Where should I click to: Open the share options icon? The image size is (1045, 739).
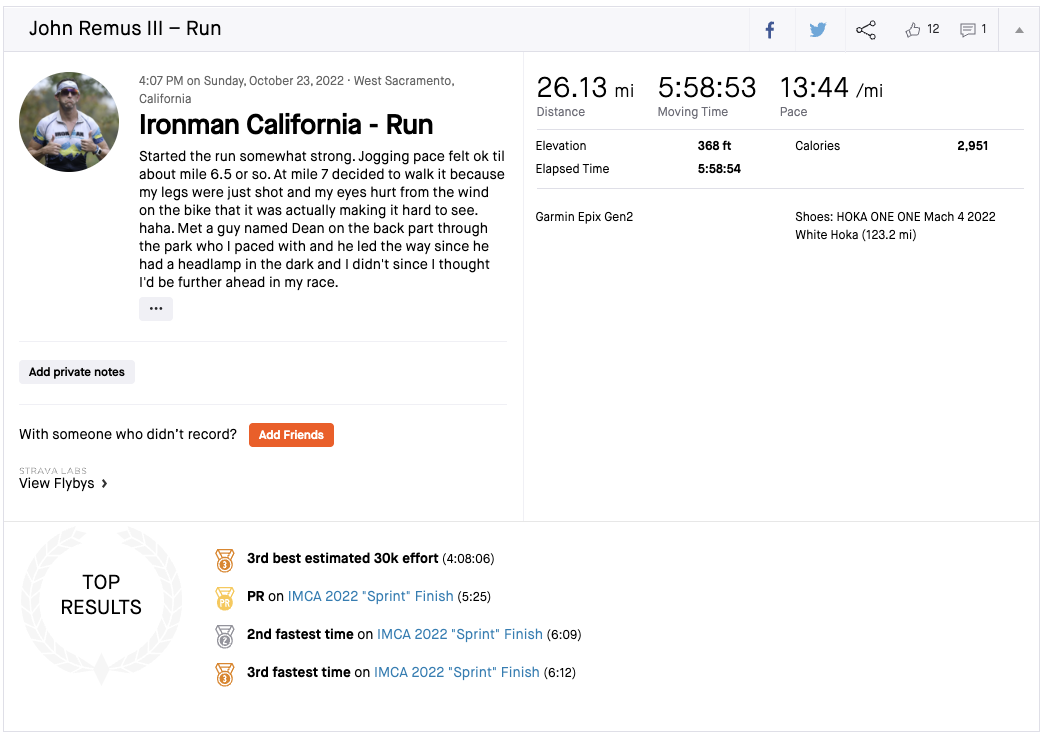(866, 30)
